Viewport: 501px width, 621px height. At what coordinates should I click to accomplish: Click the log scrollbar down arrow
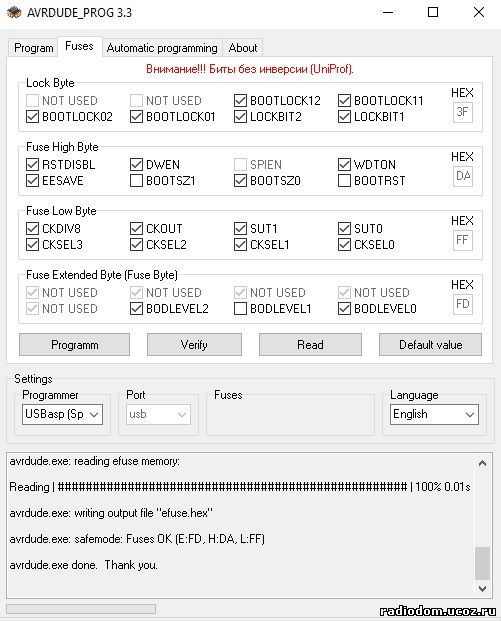[482, 588]
